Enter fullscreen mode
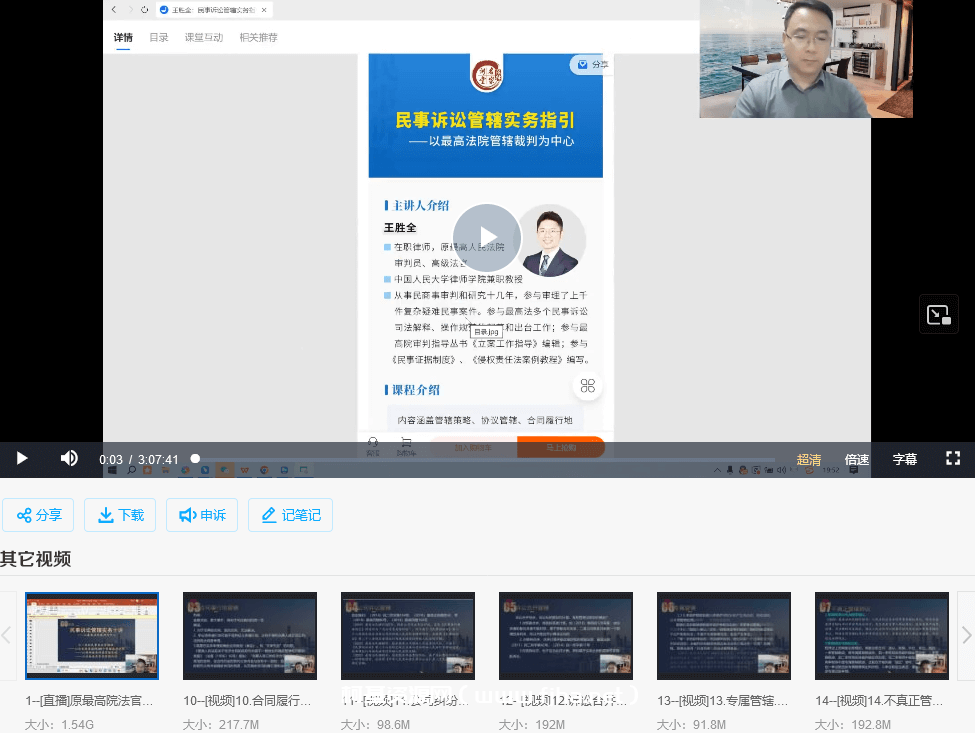 pos(953,459)
